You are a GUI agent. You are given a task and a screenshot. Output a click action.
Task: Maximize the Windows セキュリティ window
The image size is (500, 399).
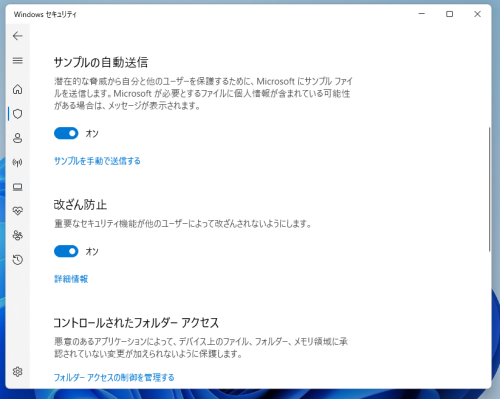tap(450, 14)
